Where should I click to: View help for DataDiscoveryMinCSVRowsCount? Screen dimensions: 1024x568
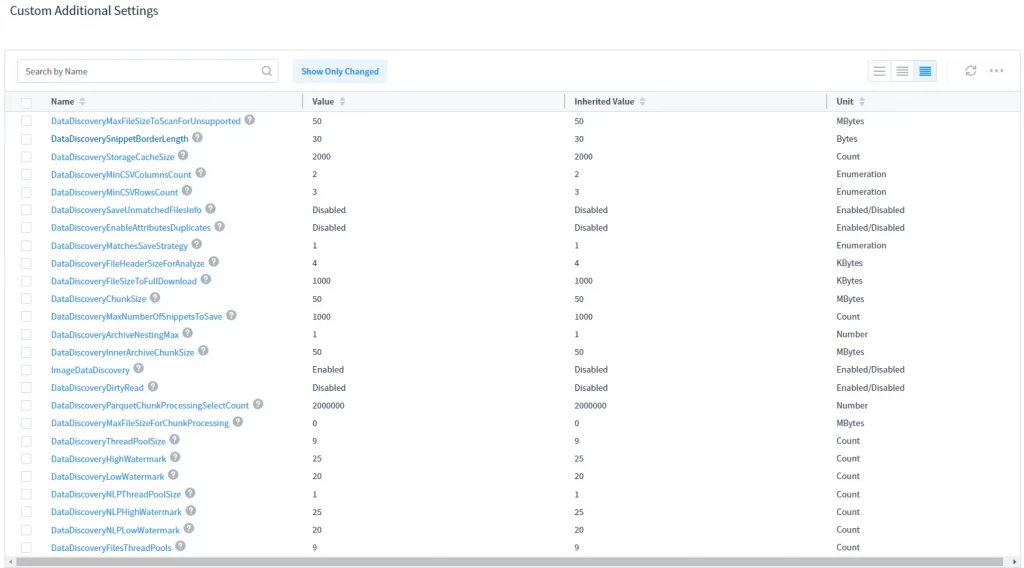[x=187, y=191]
